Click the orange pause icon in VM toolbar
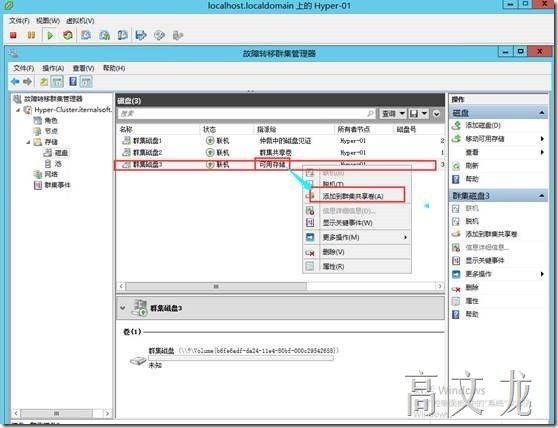 coord(31,35)
